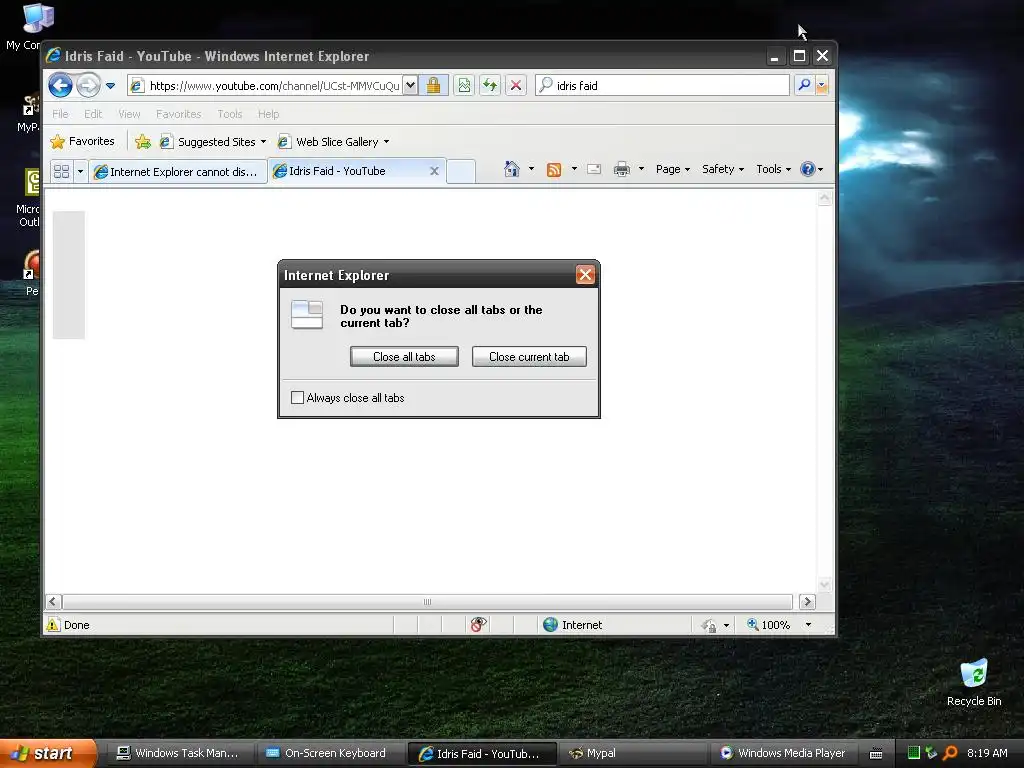This screenshot has width=1024, height=768.
Task: Run search with the magnifier button
Action: [x=805, y=86]
